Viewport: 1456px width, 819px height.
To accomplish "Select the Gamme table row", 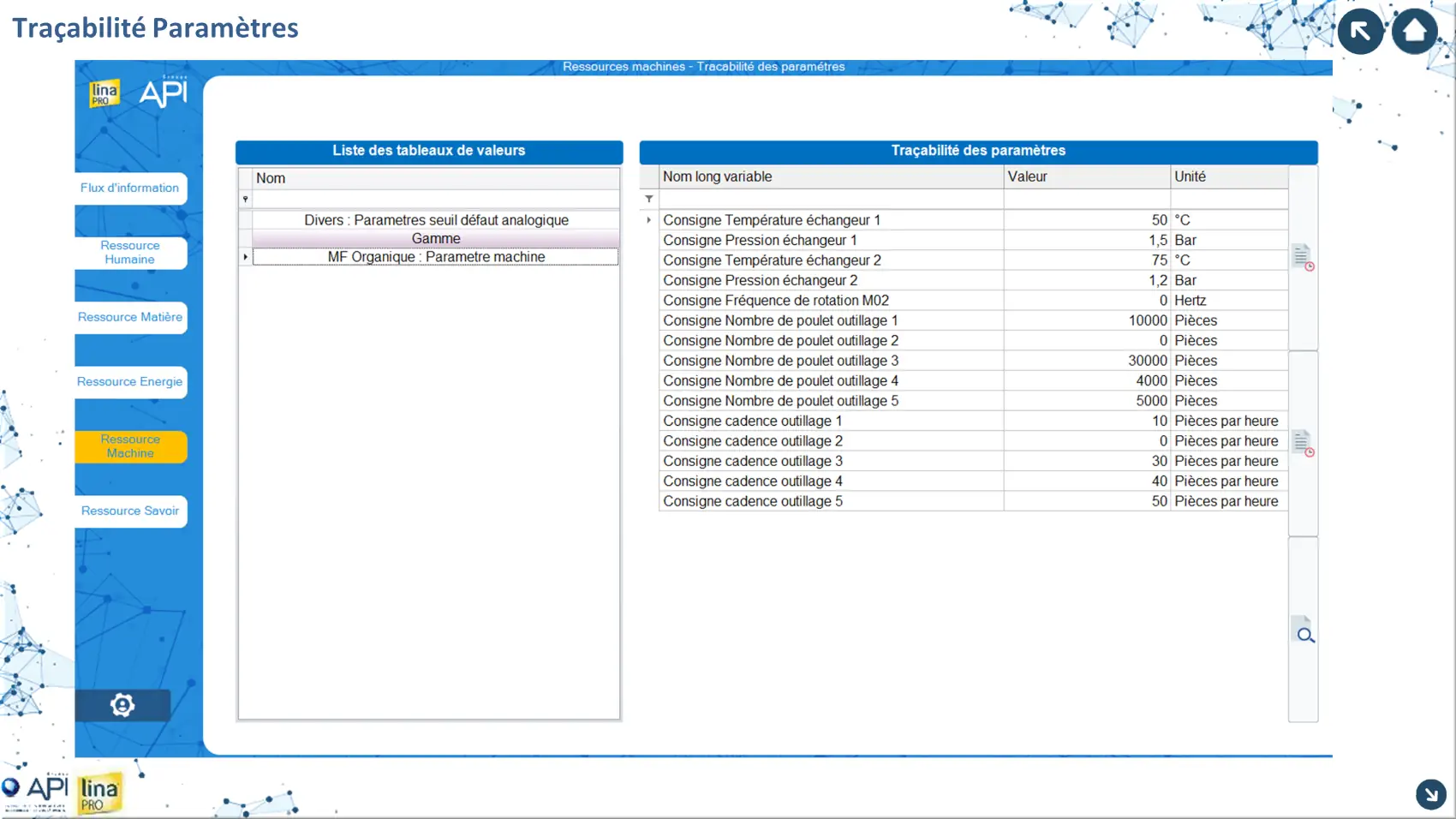I will point(436,239).
